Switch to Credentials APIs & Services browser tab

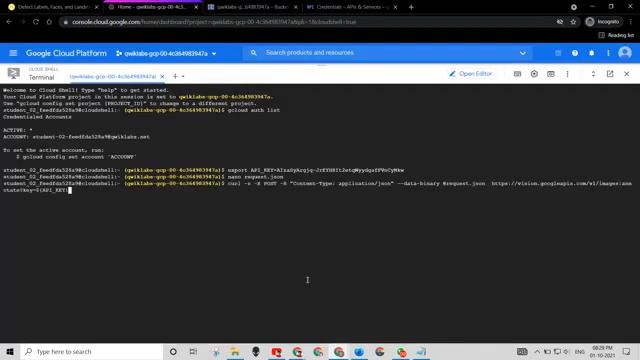(x=351, y=7)
